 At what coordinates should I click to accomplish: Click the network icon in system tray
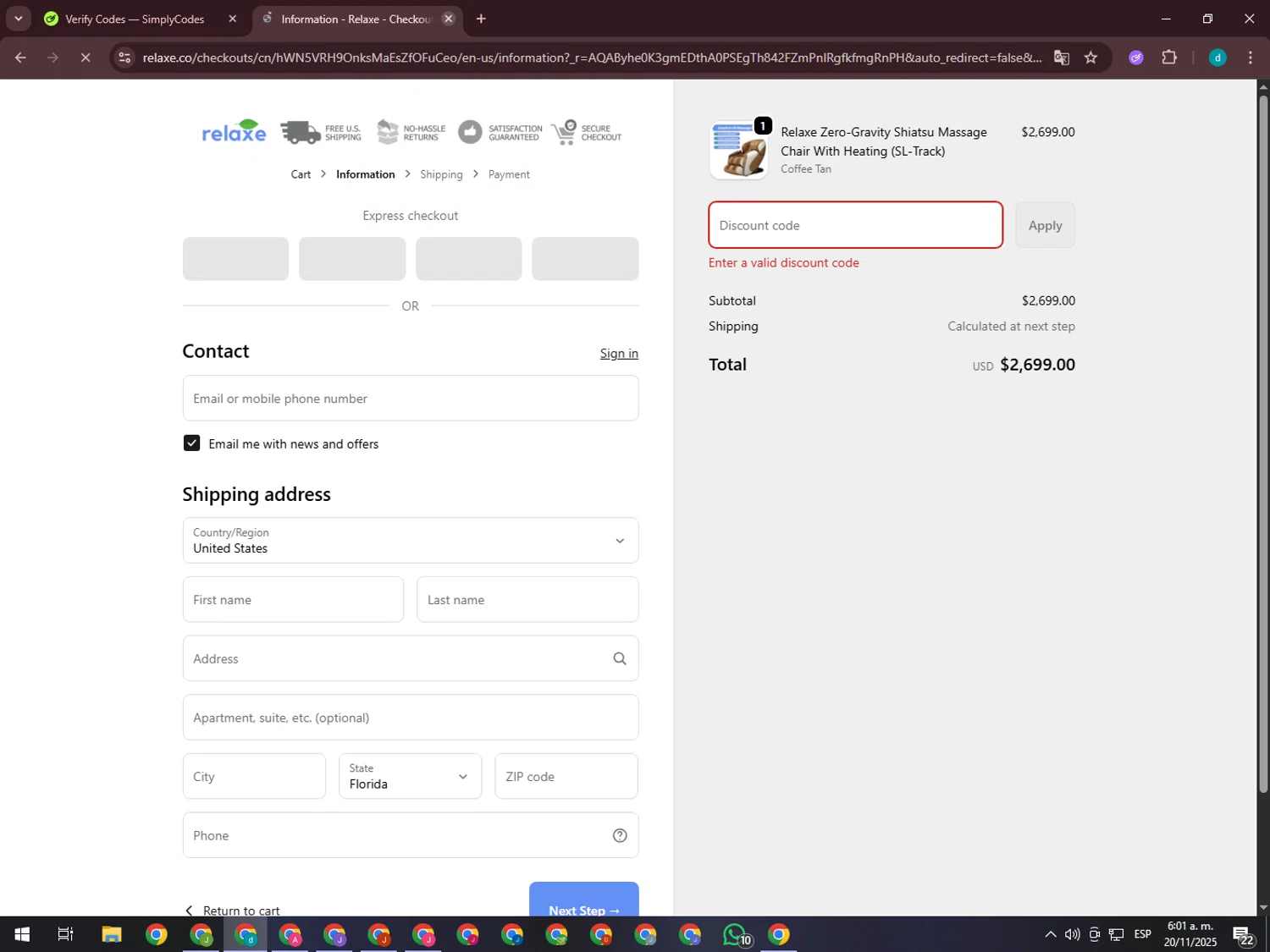(x=1117, y=934)
